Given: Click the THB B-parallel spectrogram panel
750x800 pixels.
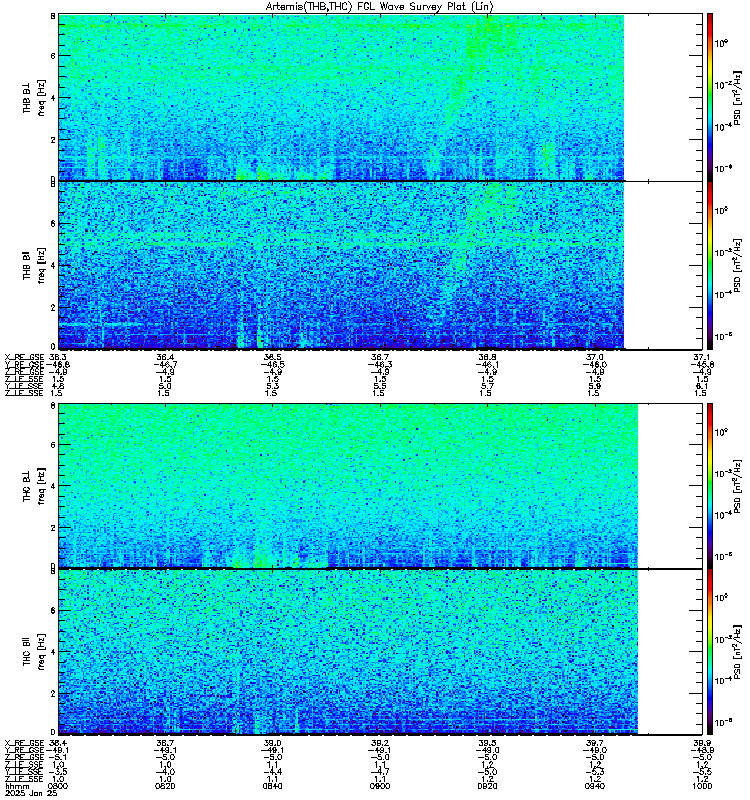Looking at the screenshot, I should coord(381,266).
